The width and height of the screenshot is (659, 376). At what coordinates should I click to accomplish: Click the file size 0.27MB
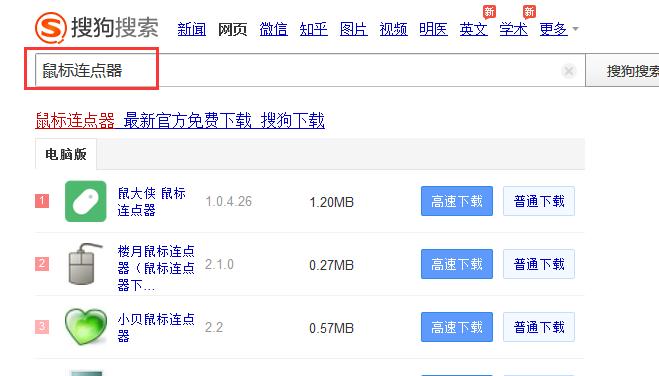(x=332, y=265)
